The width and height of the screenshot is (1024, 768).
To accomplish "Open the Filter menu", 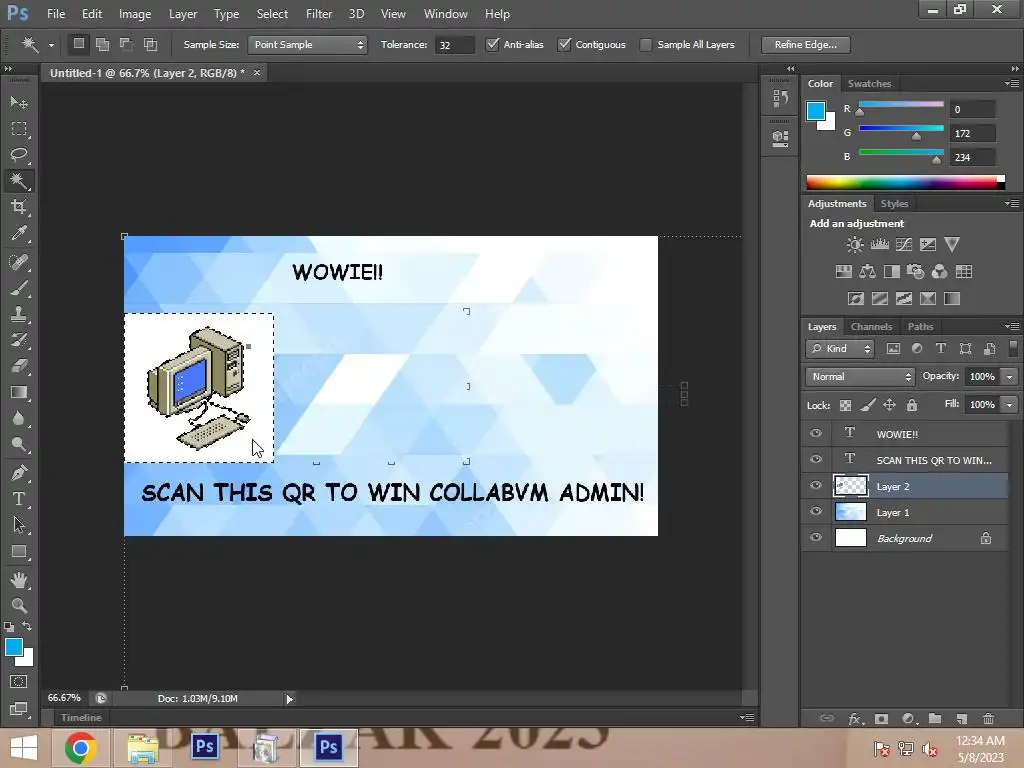I will coord(319,14).
